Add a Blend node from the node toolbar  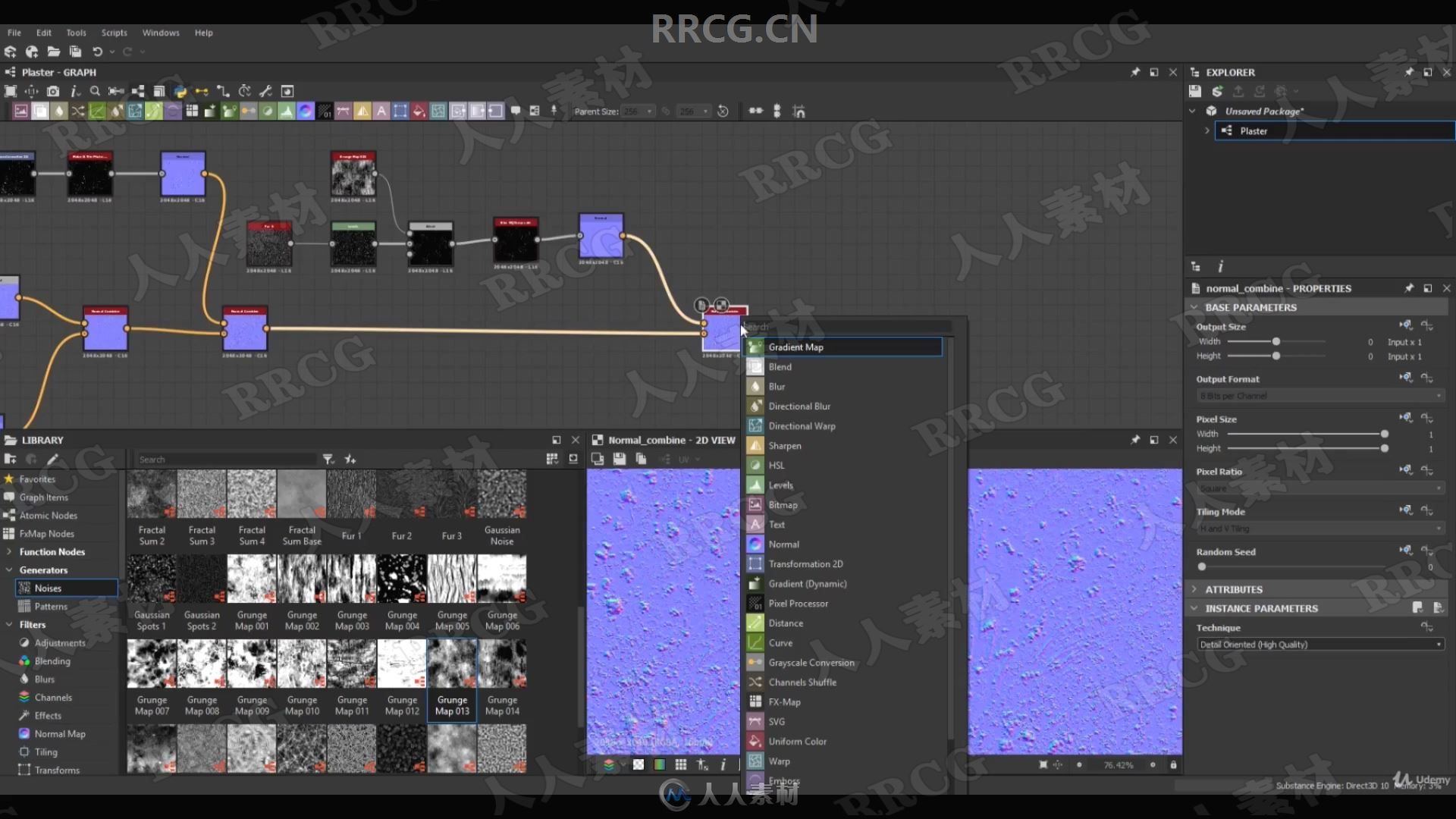(40, 111)
